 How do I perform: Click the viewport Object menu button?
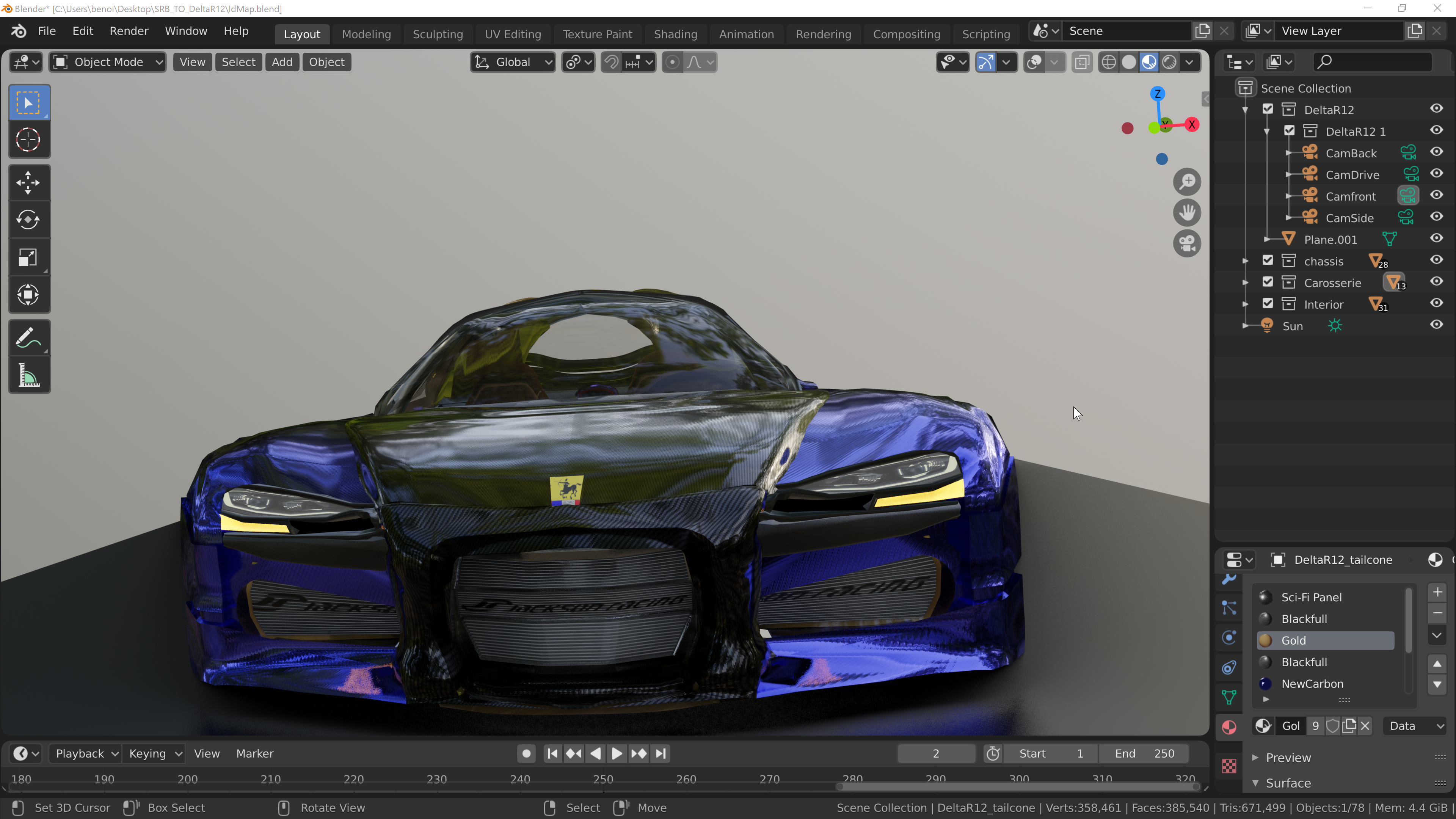[x=326, y=62]
